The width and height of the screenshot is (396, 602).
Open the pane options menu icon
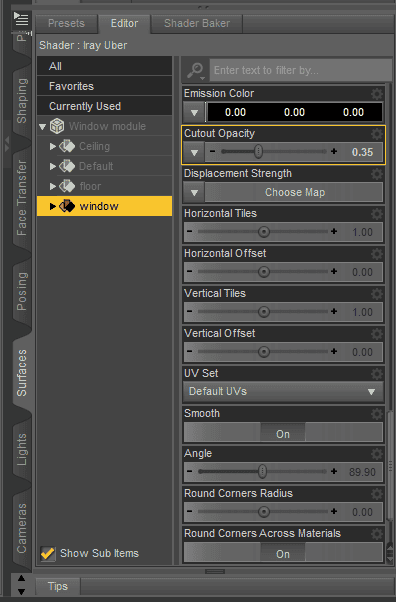[21, 19]
